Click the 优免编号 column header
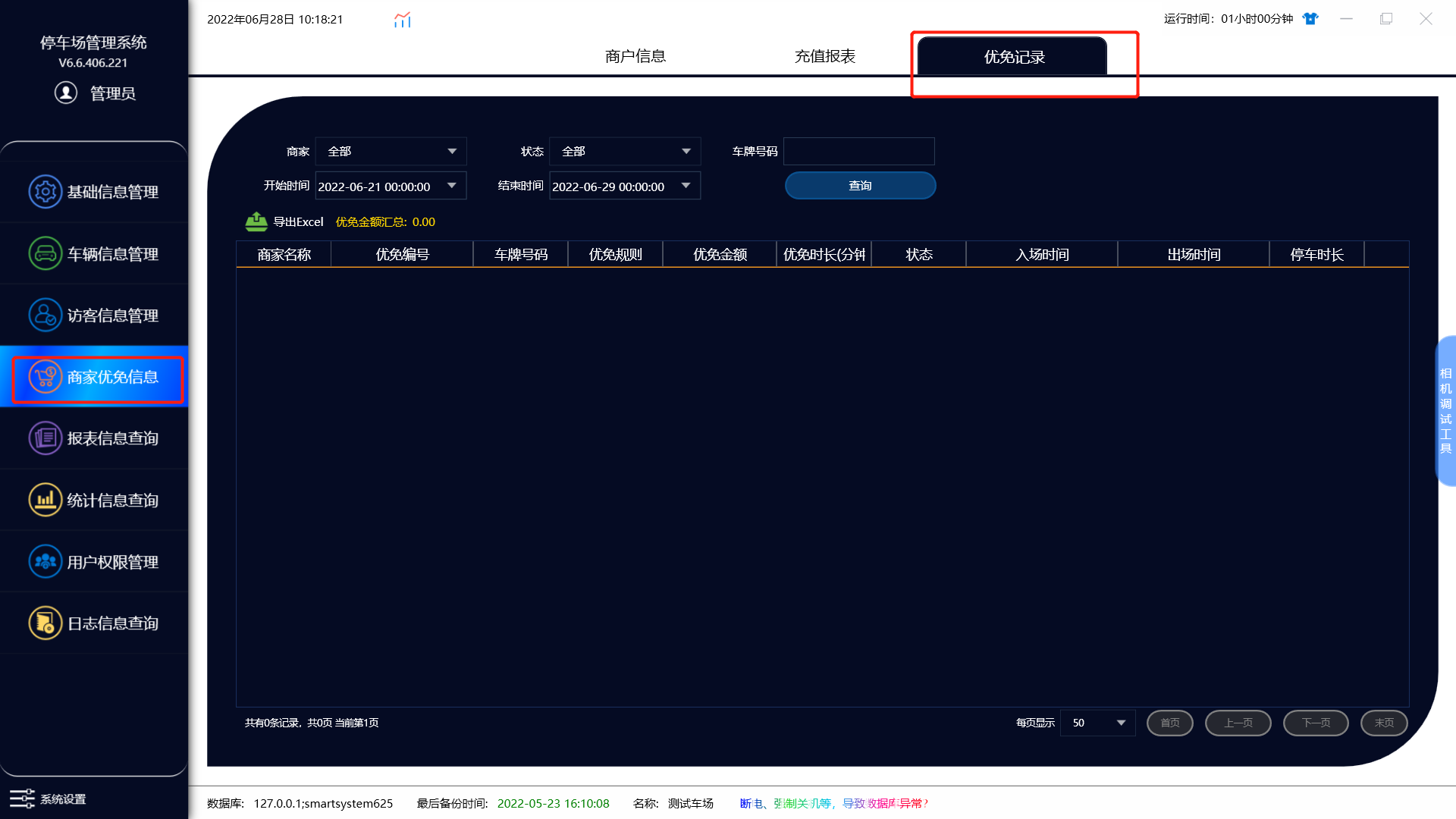1456x819 pixels. point(402,254)
